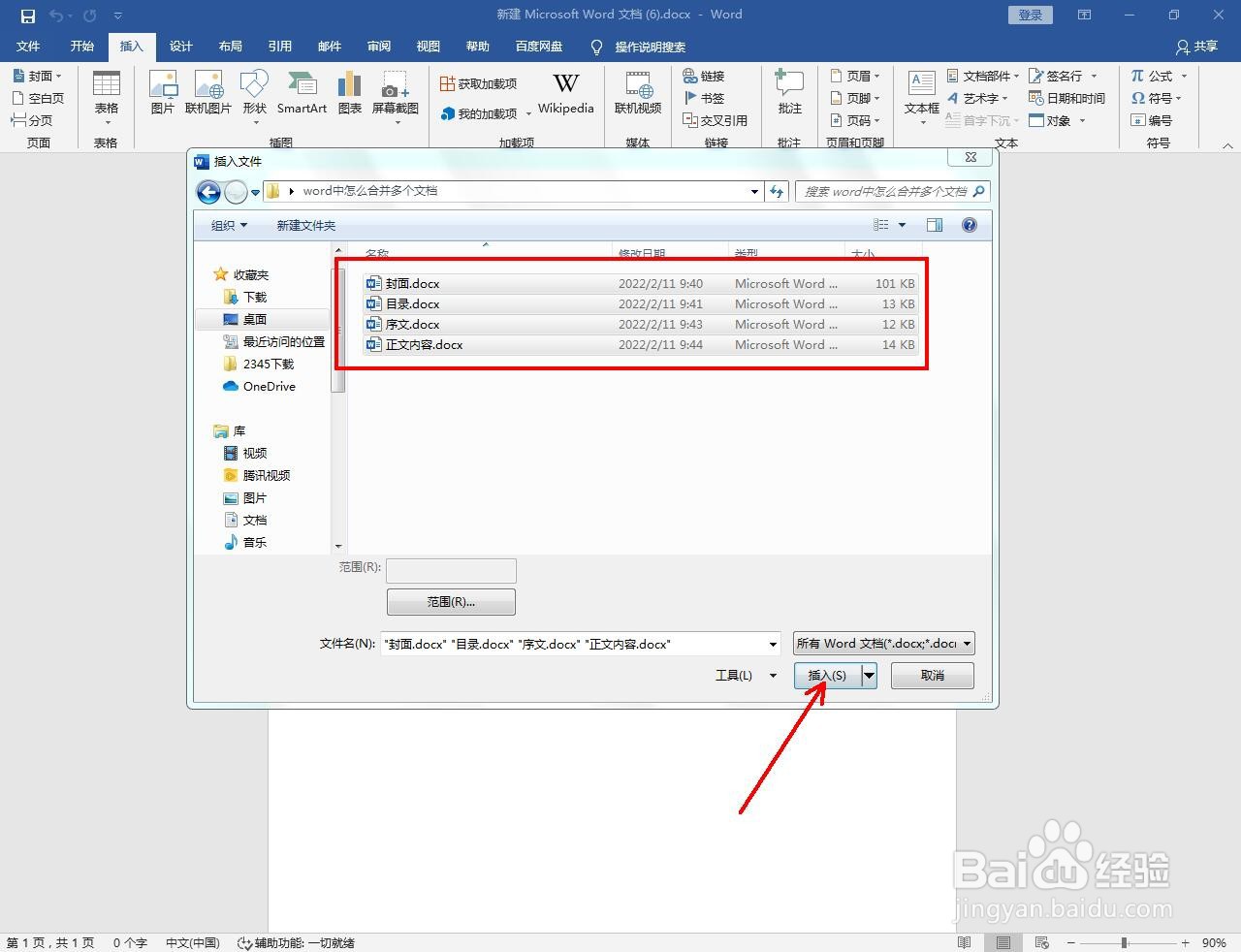Click the zoom slider handle in status bar
Image resolution: width=1241 pixels, height=952 pixels.
[1124, 942]
